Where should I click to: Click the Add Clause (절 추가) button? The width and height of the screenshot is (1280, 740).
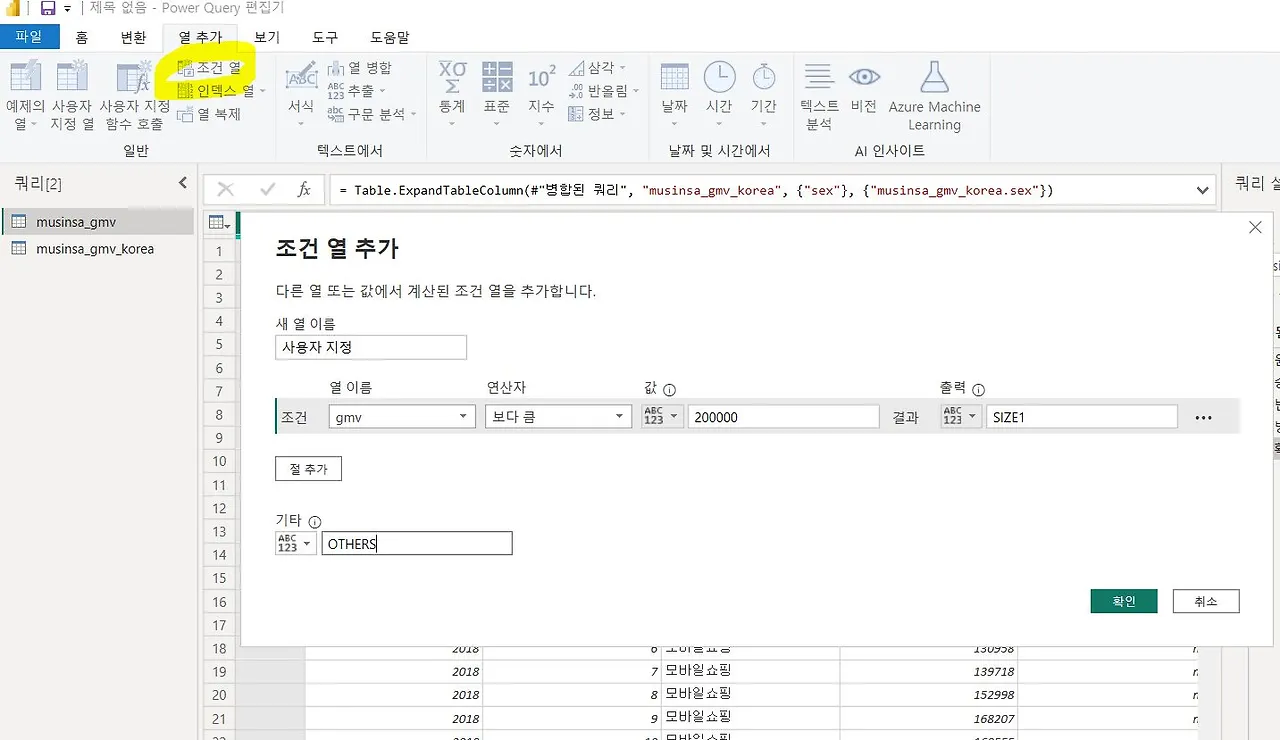308,469
